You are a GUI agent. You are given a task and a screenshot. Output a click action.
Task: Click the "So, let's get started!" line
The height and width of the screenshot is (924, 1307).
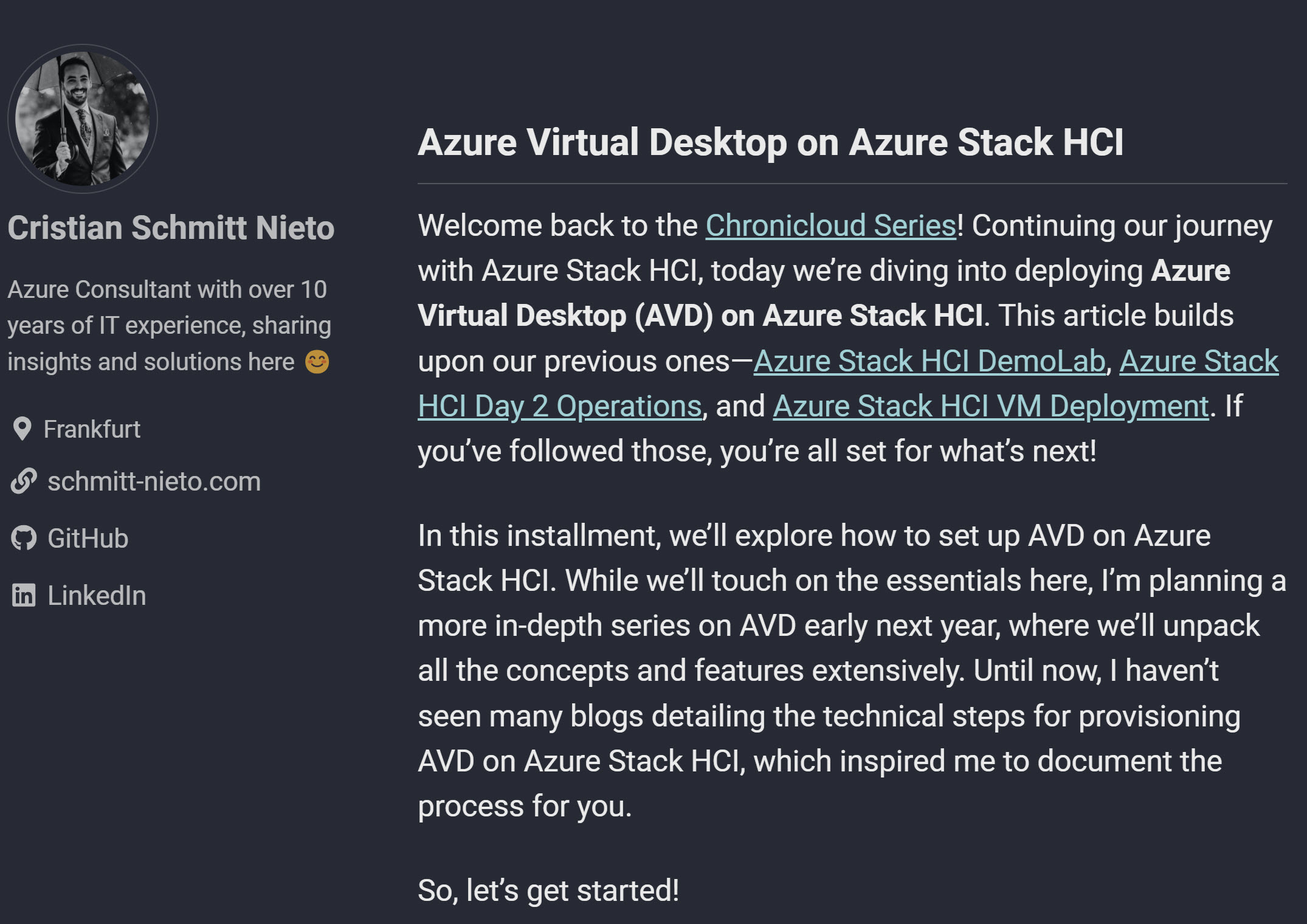548,891
